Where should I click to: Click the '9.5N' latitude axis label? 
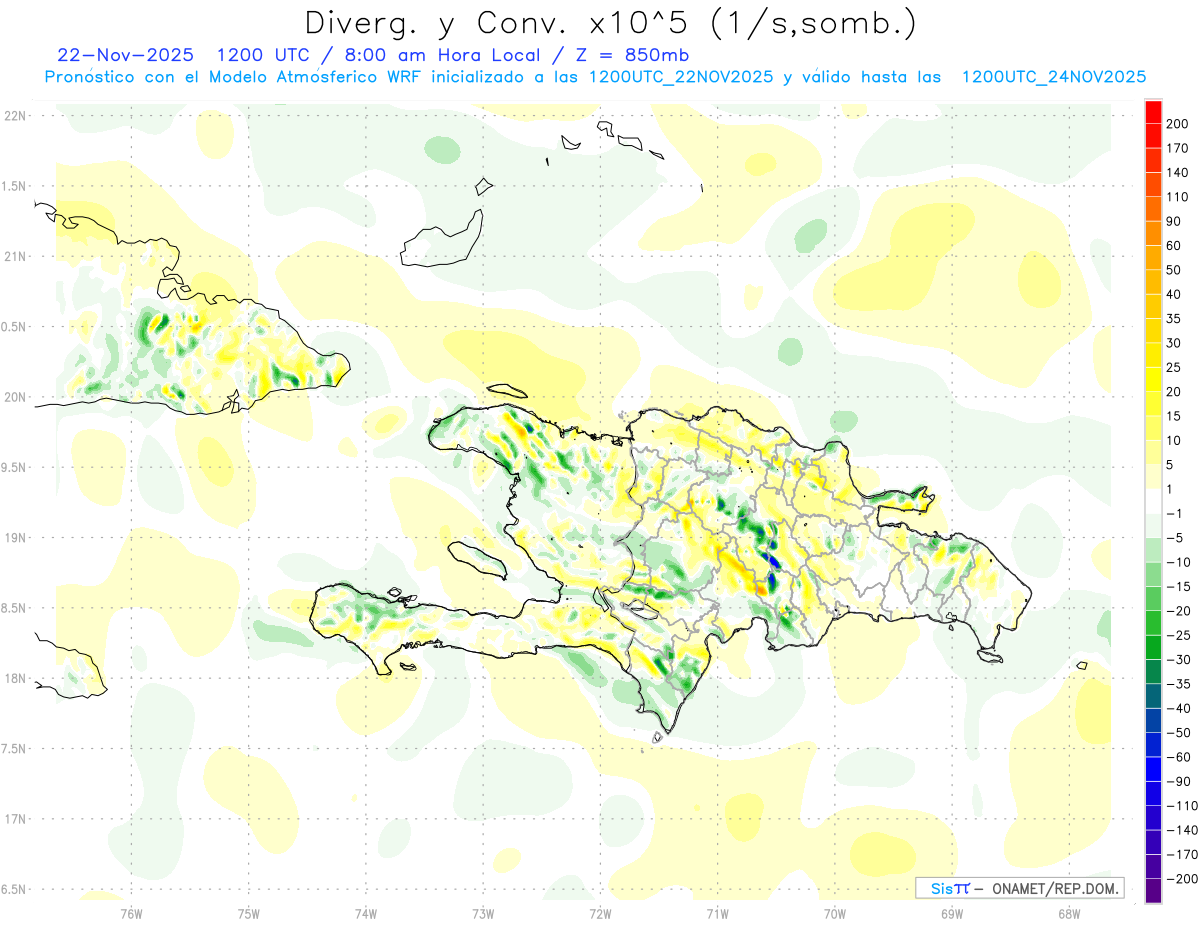[x=14, y=467]
